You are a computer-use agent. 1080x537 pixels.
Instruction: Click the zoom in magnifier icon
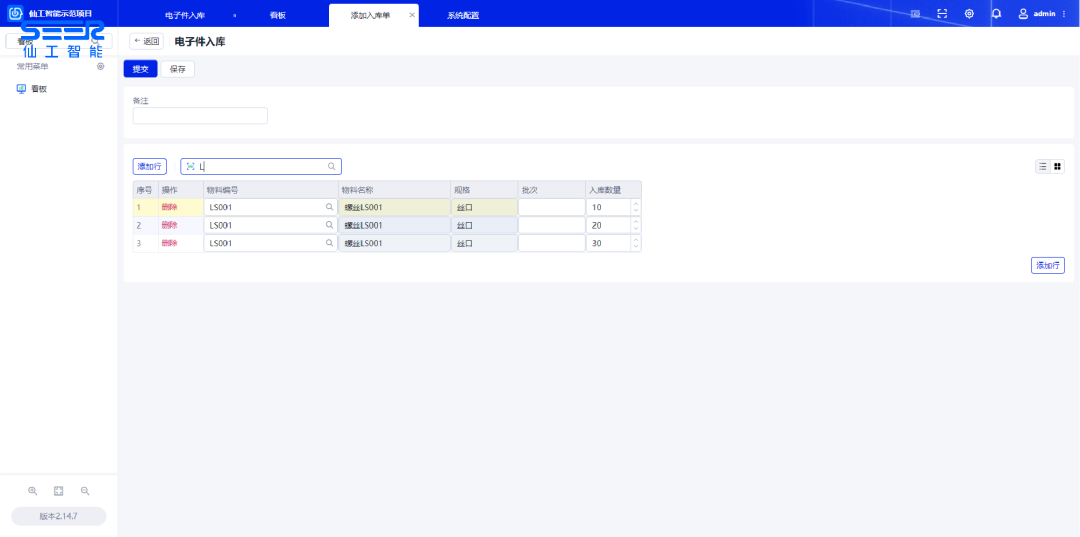point(32,491)
